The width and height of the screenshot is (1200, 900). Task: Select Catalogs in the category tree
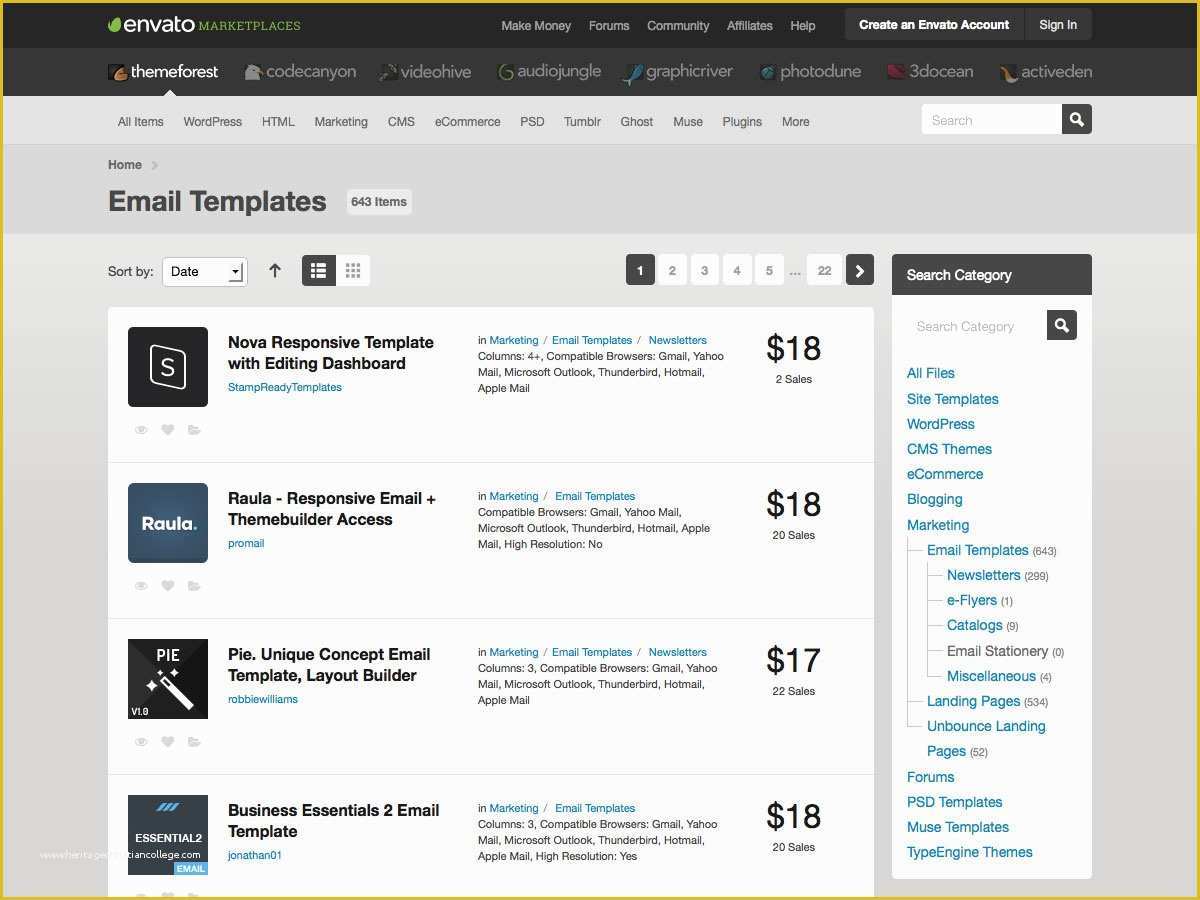975,625
